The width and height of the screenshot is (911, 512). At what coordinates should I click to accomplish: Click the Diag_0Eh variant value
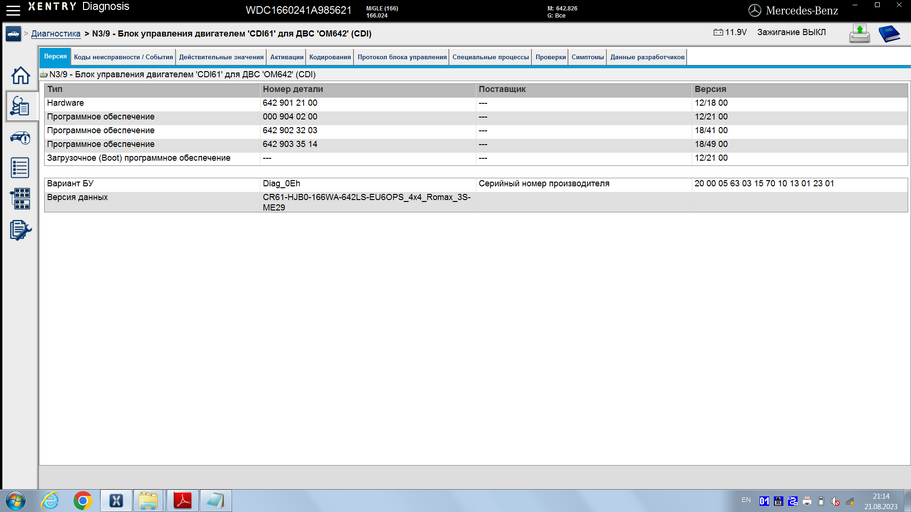click(281, 184)
